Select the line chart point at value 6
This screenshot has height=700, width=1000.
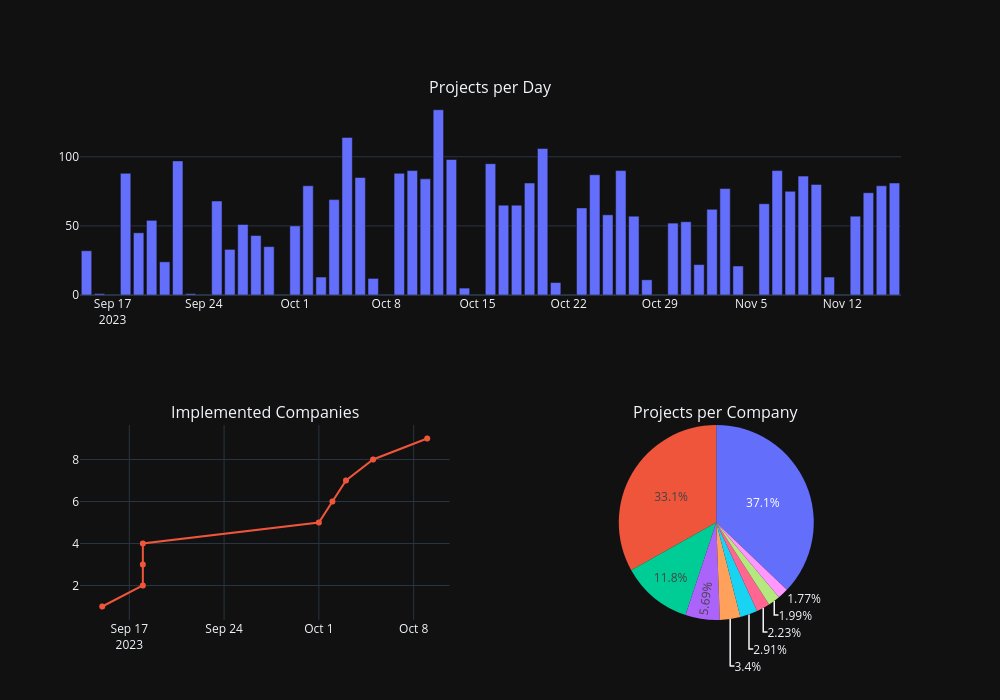(x=332, y=501)
